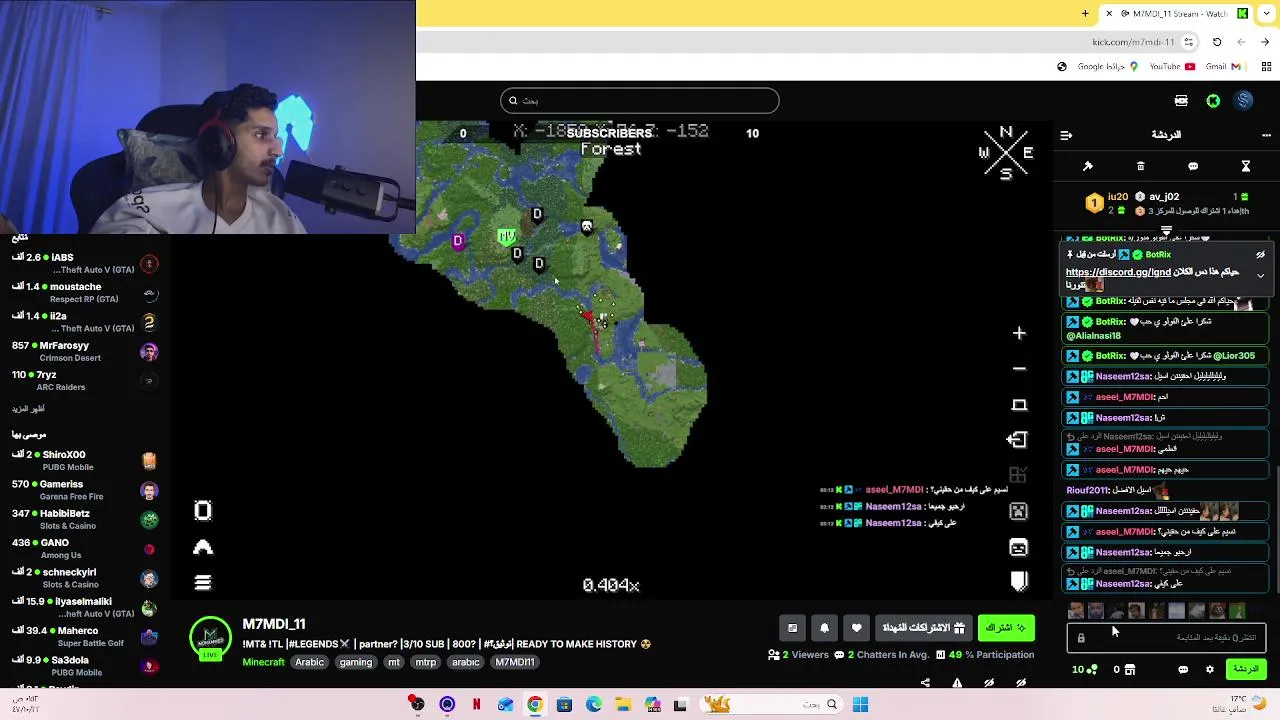Select the Arabic tag
The image size is (1280, 720).
[x=309, y=662]
